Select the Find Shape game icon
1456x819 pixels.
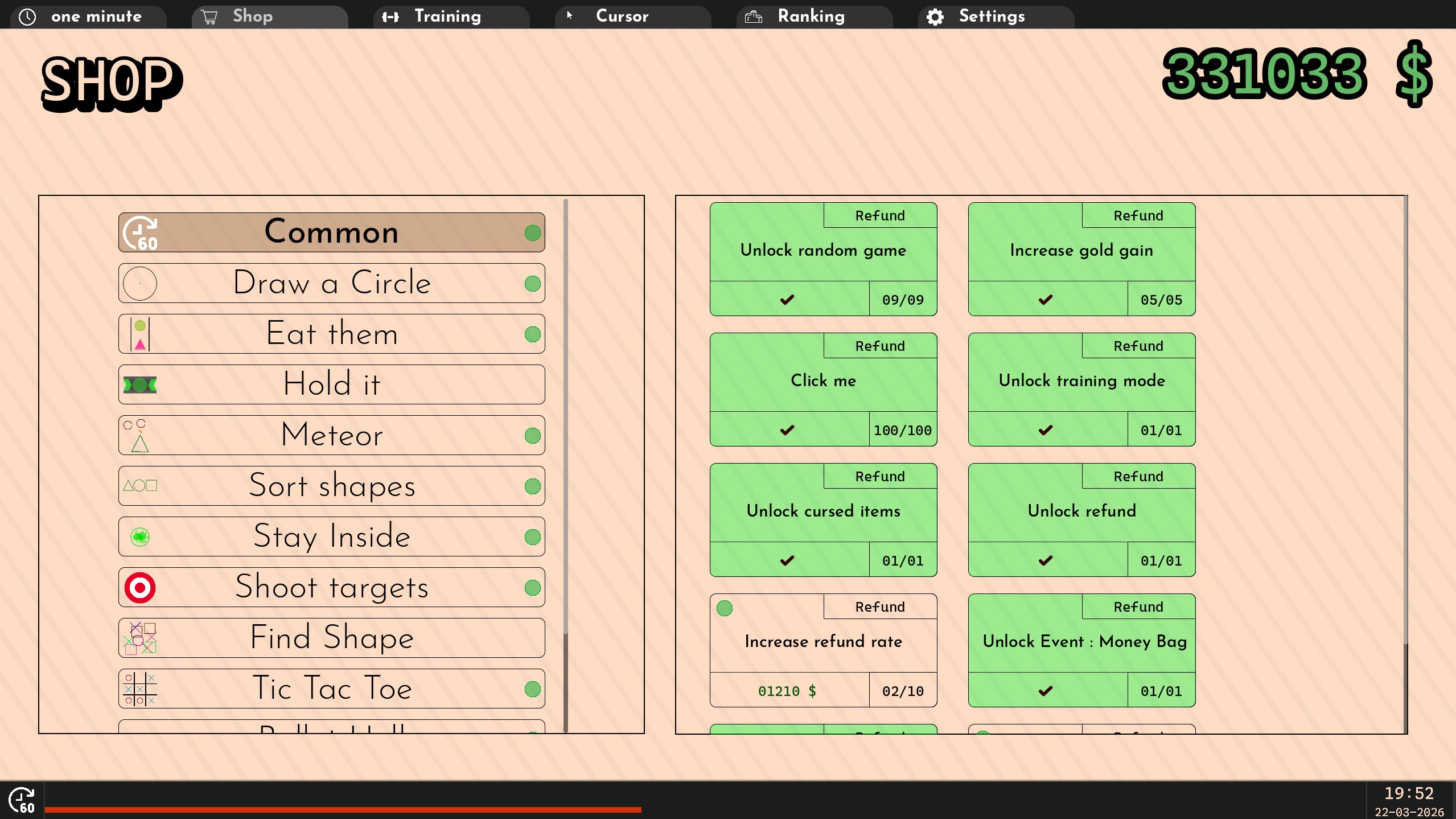[x=140, y=638]
